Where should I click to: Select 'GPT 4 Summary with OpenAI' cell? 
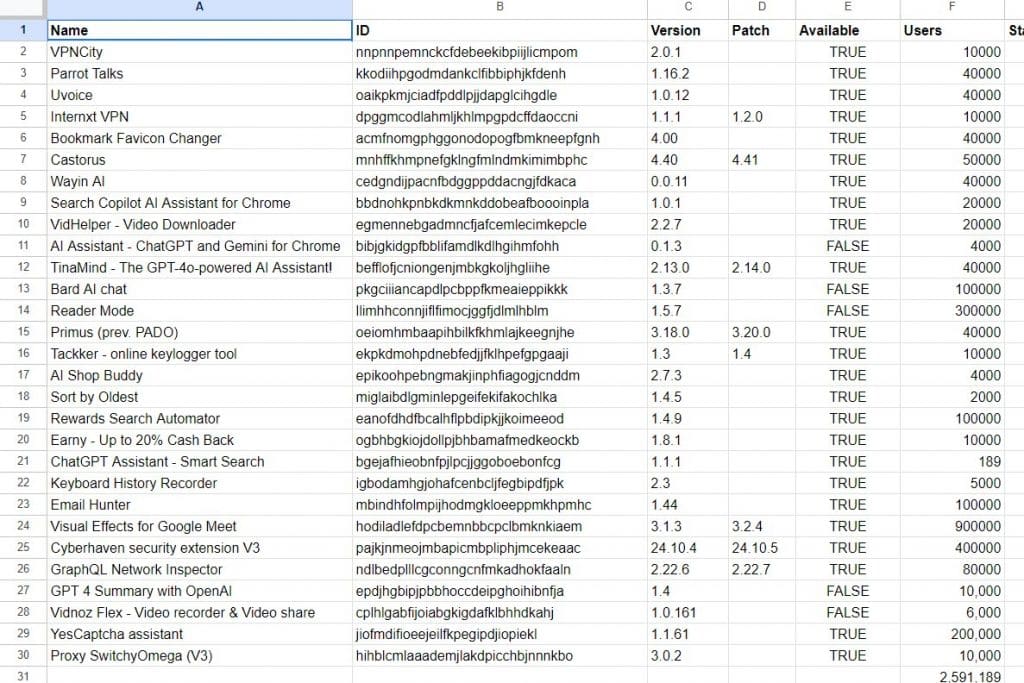(199, 590)
